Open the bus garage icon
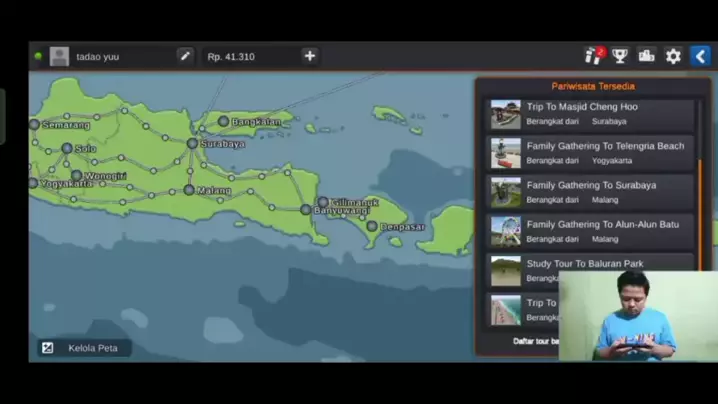Screen dimensions: 718x404 pyautogui.click(x=646, y=56)
